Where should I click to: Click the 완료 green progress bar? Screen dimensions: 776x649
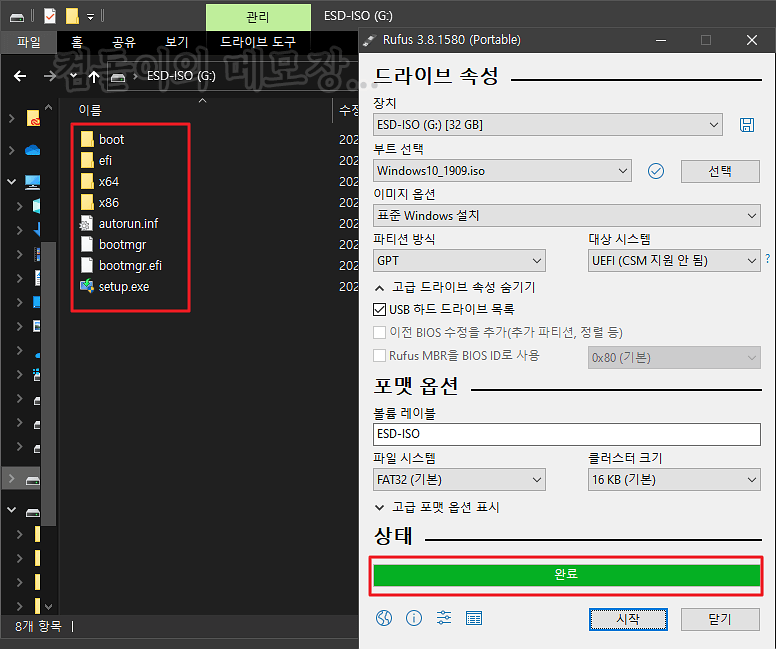tap(566, 575)
